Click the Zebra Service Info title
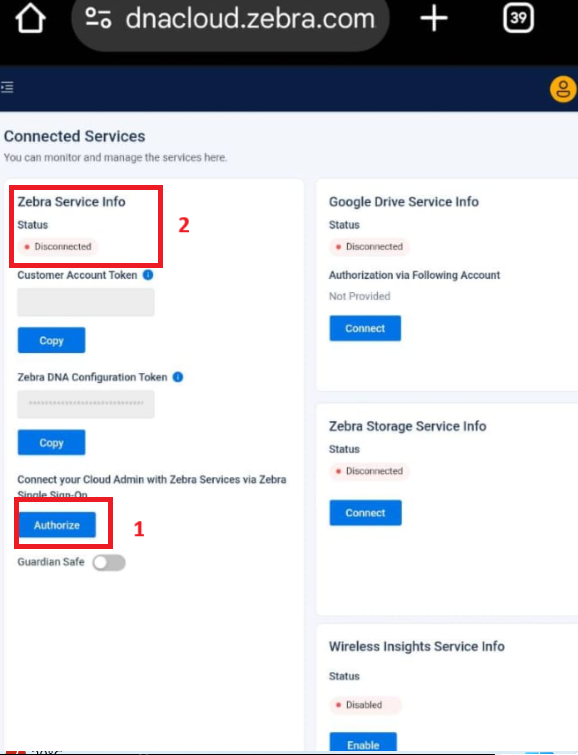Viewport: 578px width, 755px height. coord(71,202)
